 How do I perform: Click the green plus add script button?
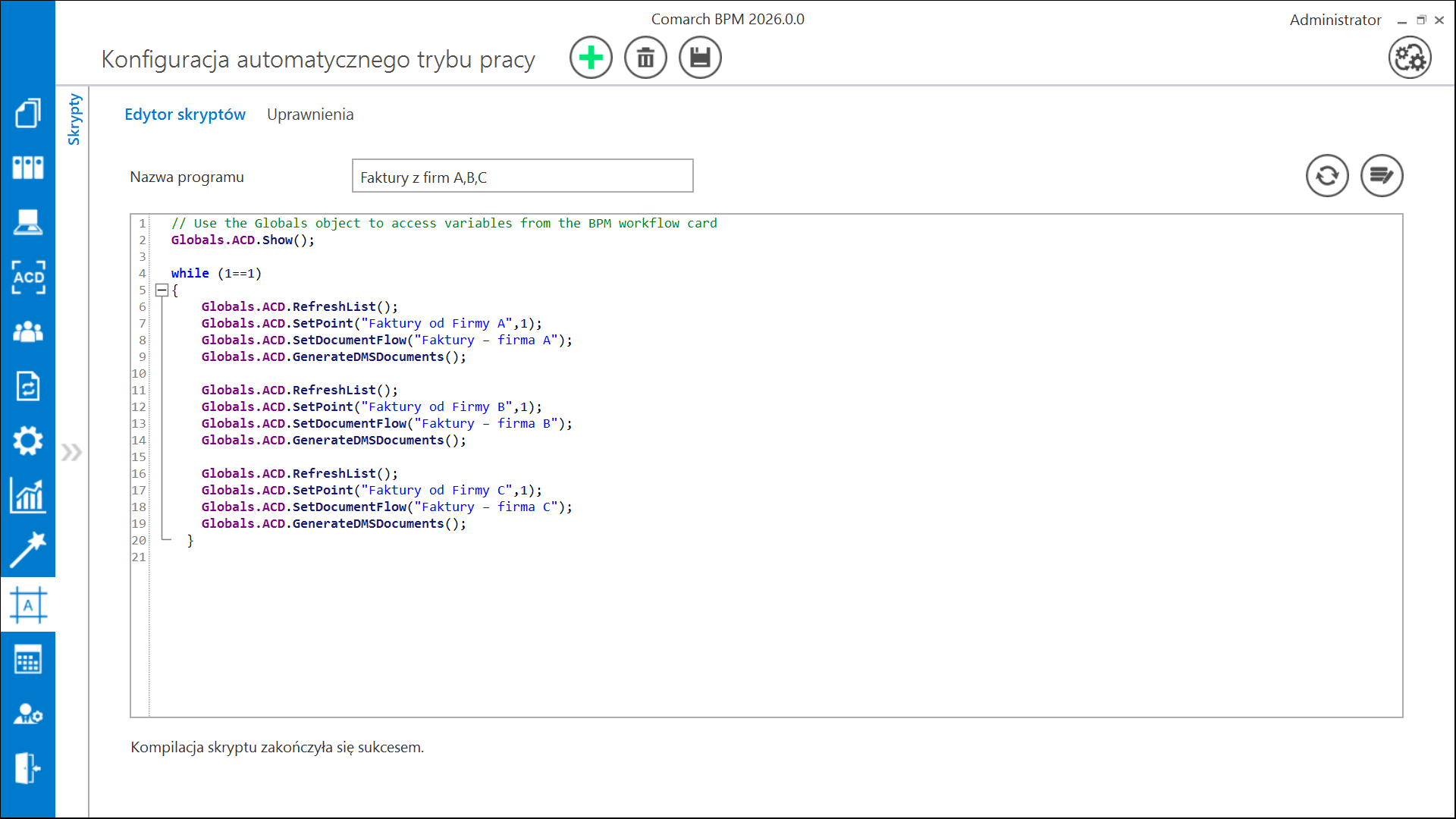[591, 58]
